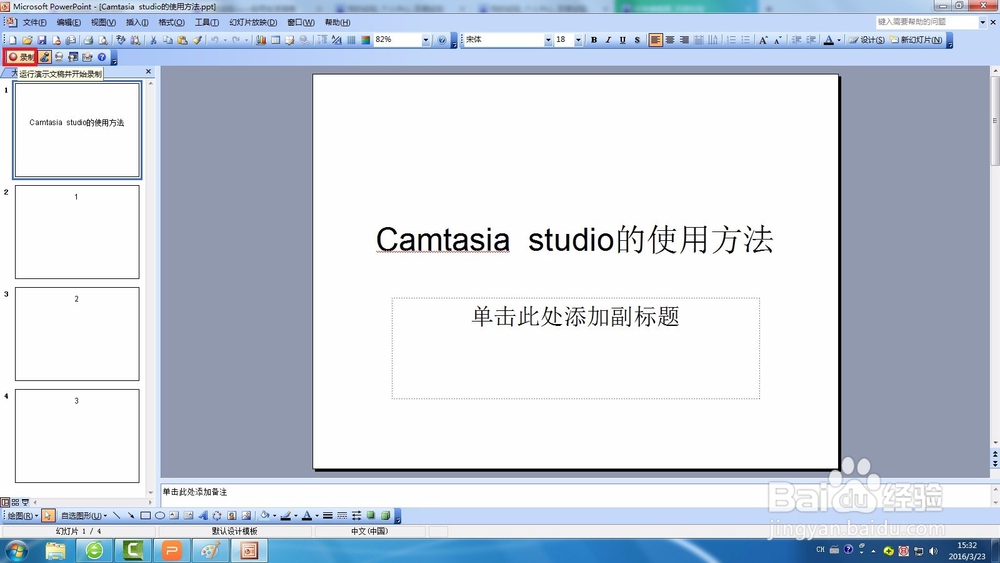The height and width of the screenshot is (563, 1000).
Task: Toggle bold formatting
Action: (x=594, y=40)
